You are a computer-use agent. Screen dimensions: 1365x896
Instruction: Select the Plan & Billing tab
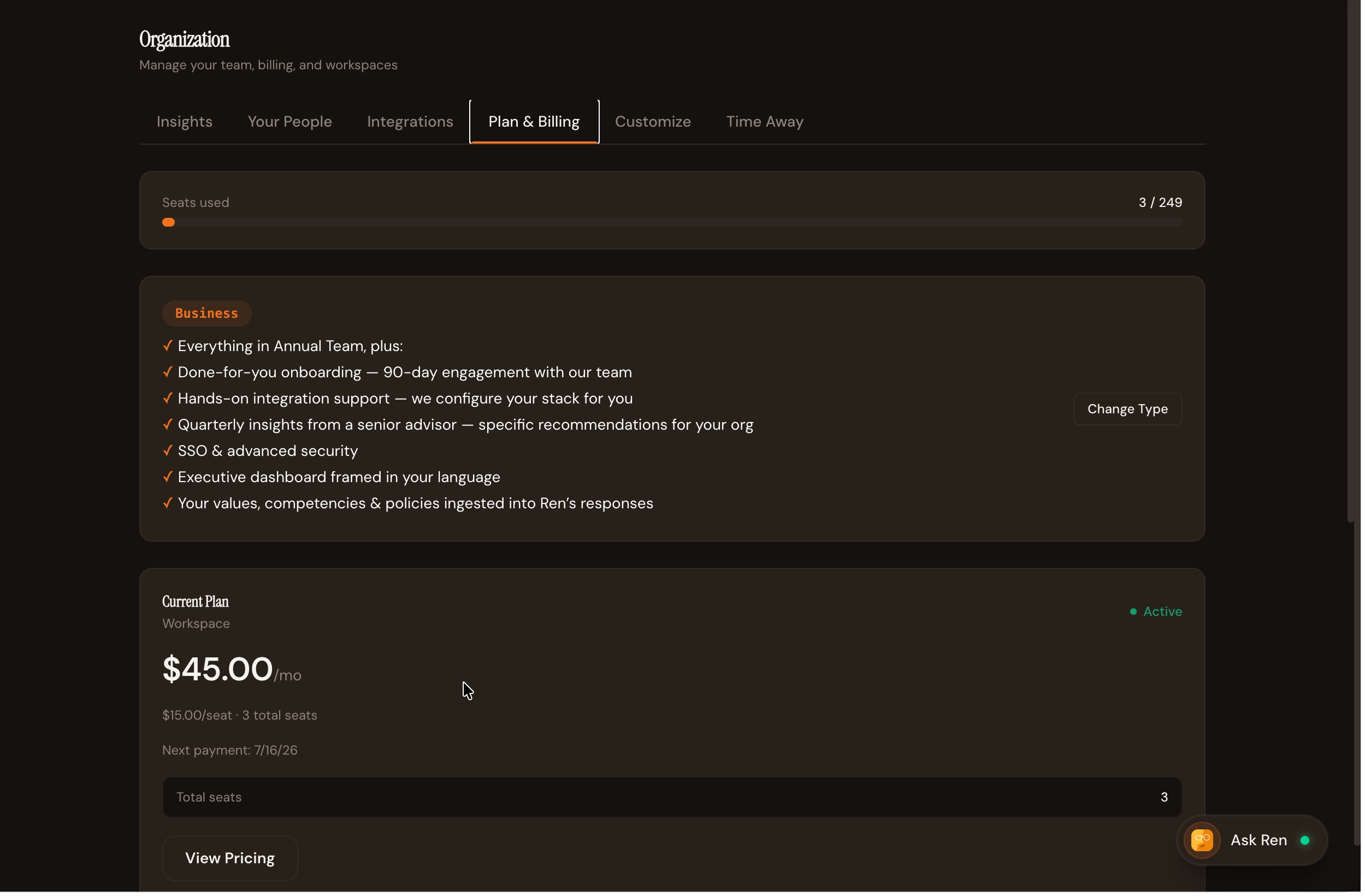[x=536, y=122]
